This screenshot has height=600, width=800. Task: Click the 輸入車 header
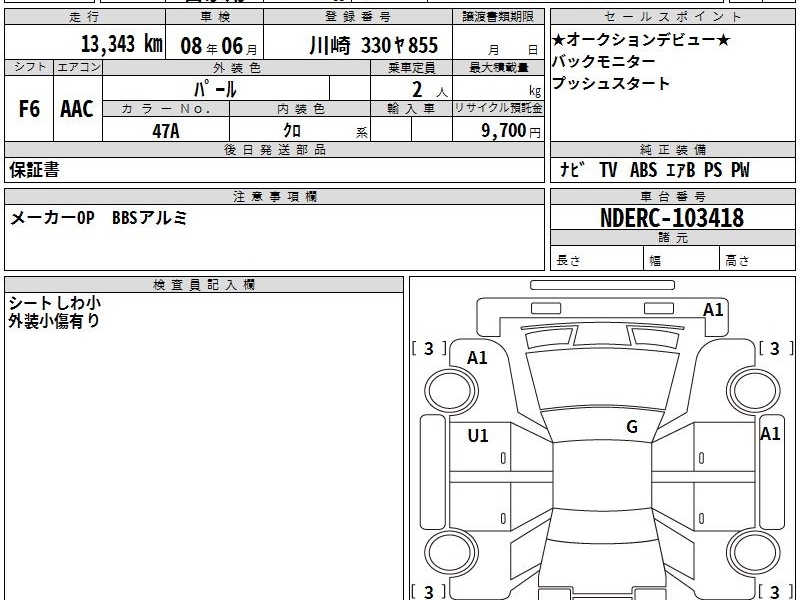pyautogui.click(x=411, y=109)
